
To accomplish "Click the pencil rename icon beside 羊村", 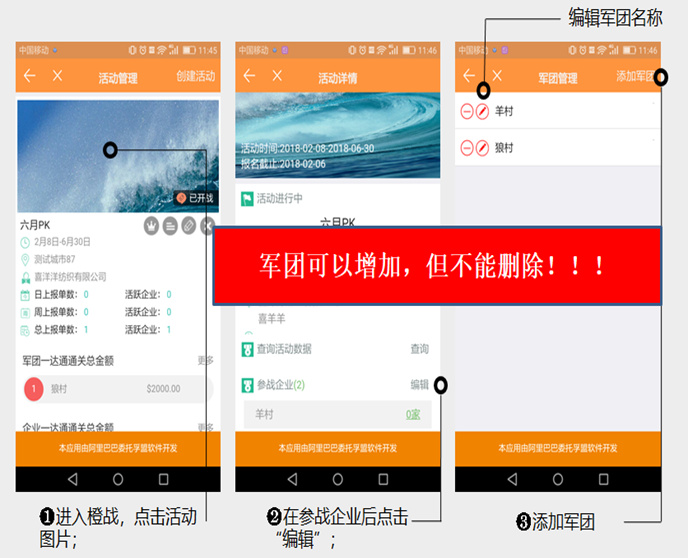I will (483, 112).
